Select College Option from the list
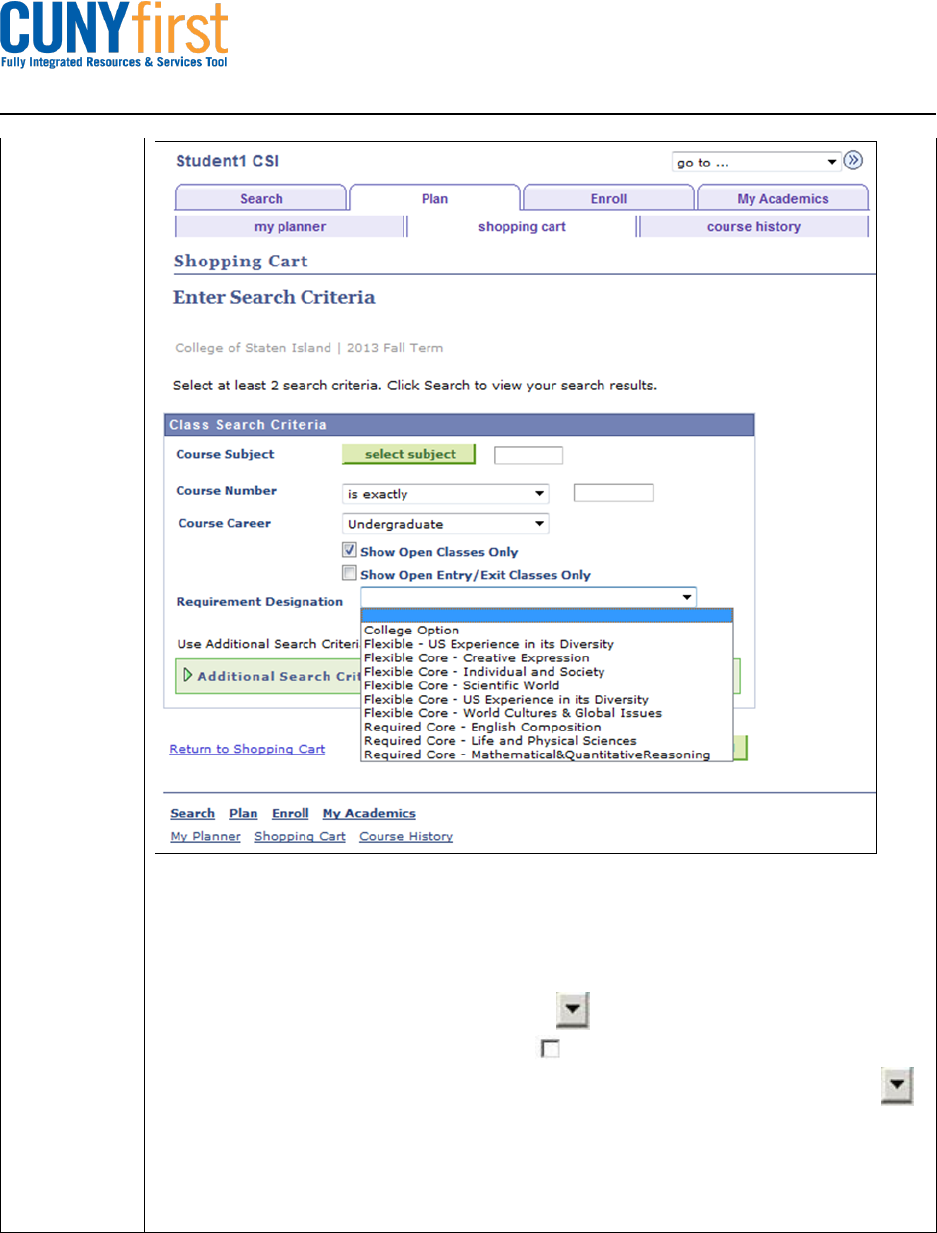 point(547,630)
